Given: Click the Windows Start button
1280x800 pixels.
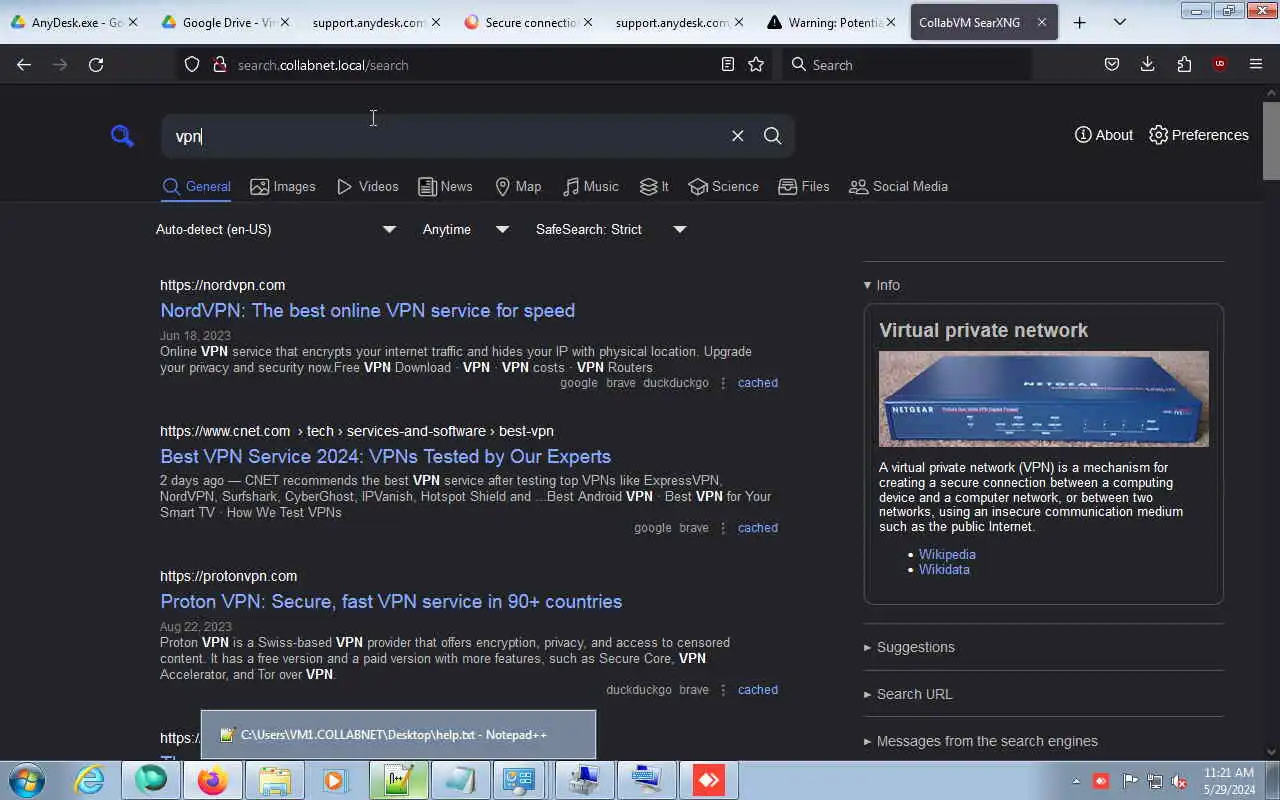Looking at the screenshot, I should pyautogui.click(x=27, y=780).
